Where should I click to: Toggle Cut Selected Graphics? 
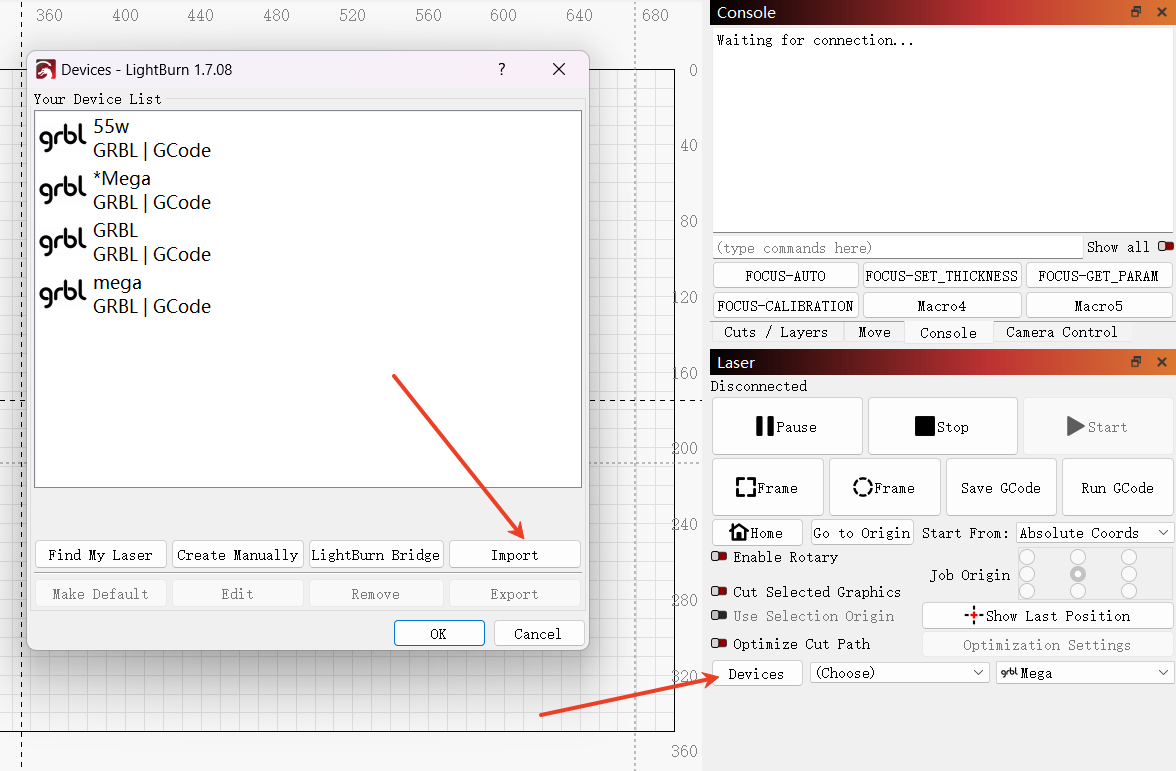click(718, 591)
